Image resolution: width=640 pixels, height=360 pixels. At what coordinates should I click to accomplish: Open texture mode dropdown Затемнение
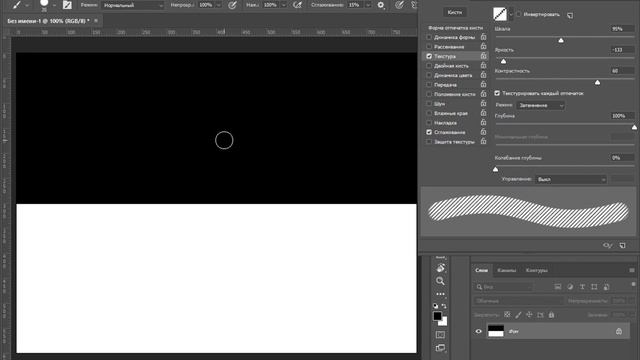click(x=540, y=105)
